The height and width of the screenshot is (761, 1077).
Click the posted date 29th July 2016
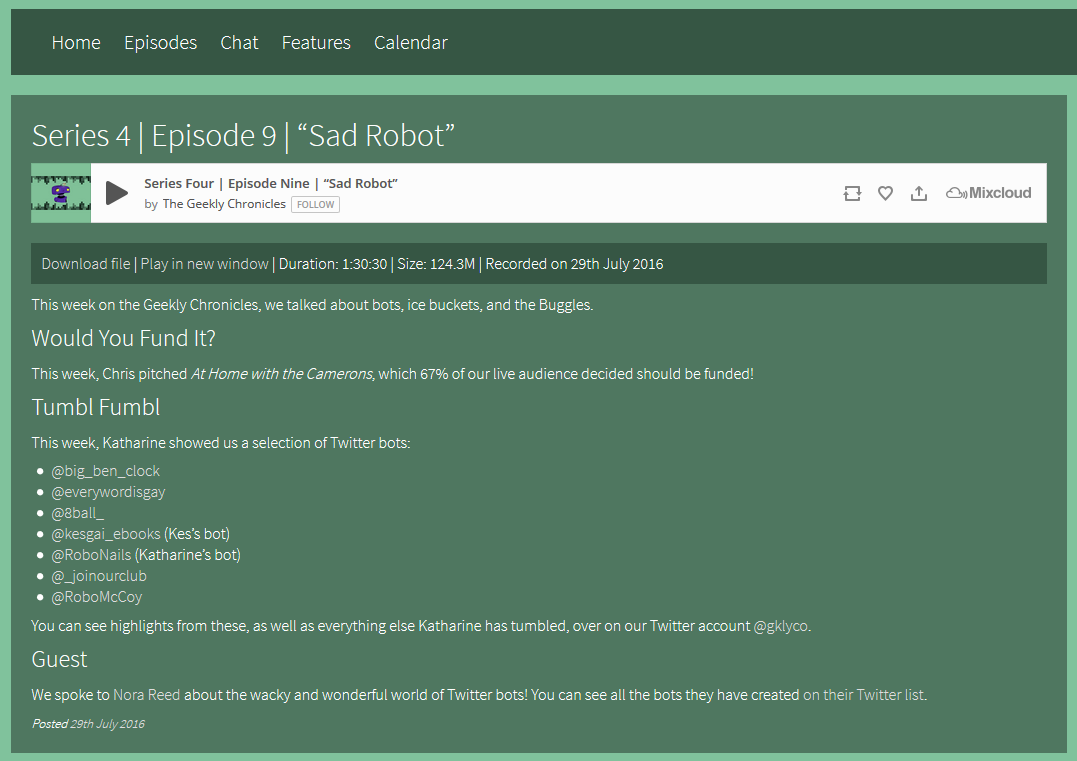tap(107, 724)
